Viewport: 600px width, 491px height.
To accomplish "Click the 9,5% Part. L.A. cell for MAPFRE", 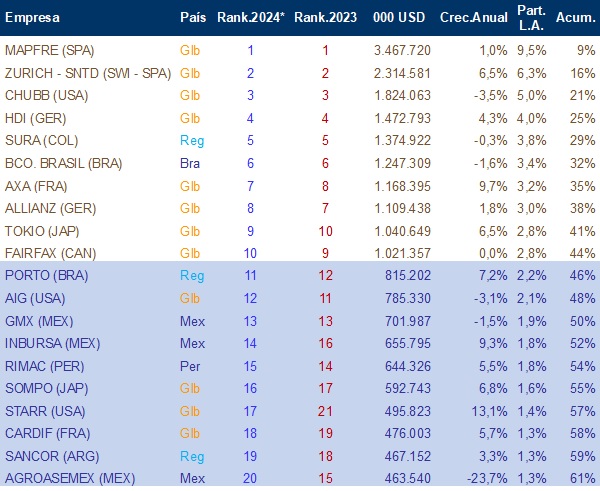I will [x=531, y=50].
